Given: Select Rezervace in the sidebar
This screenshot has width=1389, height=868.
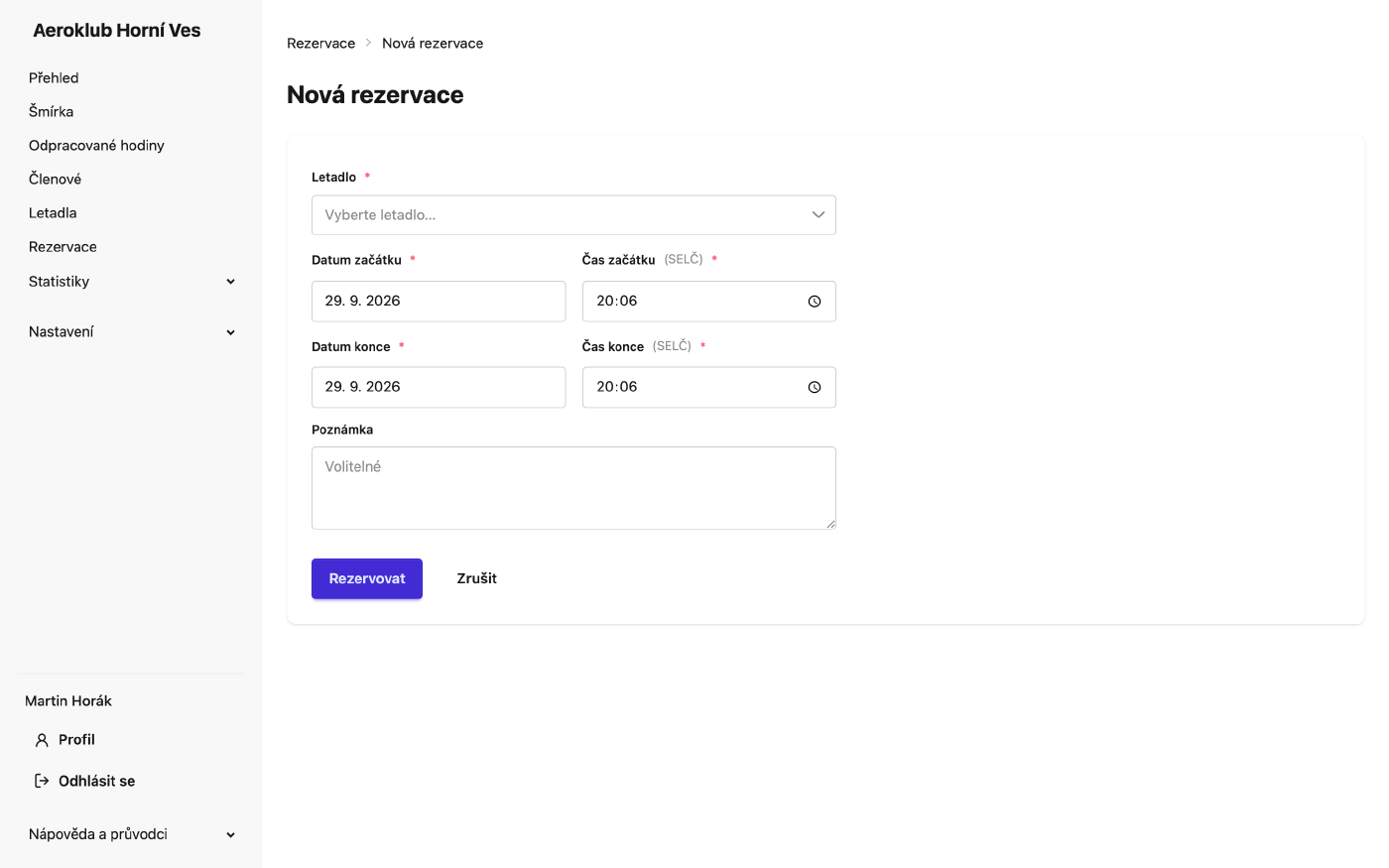Looking at the screenshot, I should [63, 247].
